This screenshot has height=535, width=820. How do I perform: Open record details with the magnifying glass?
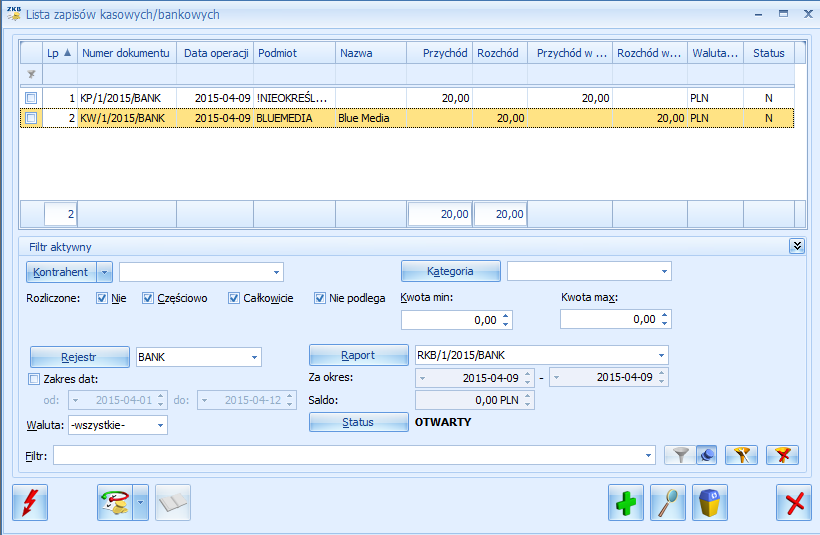pos(668,502)
